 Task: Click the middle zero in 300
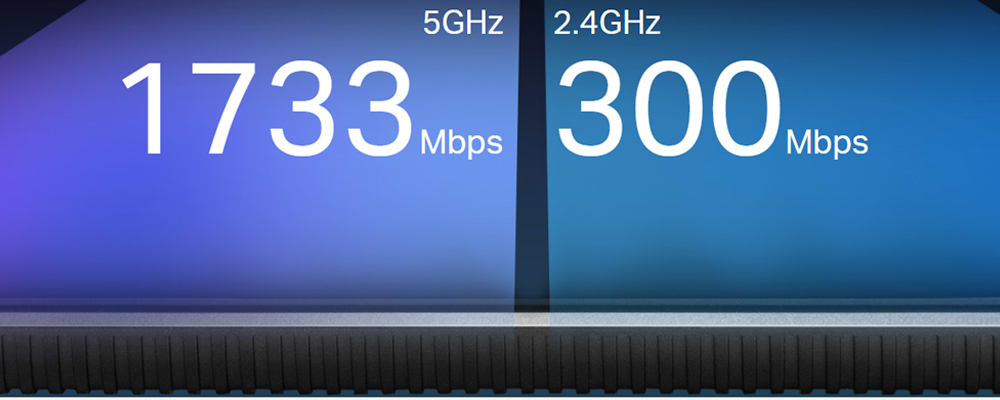[x=669, y=109]
